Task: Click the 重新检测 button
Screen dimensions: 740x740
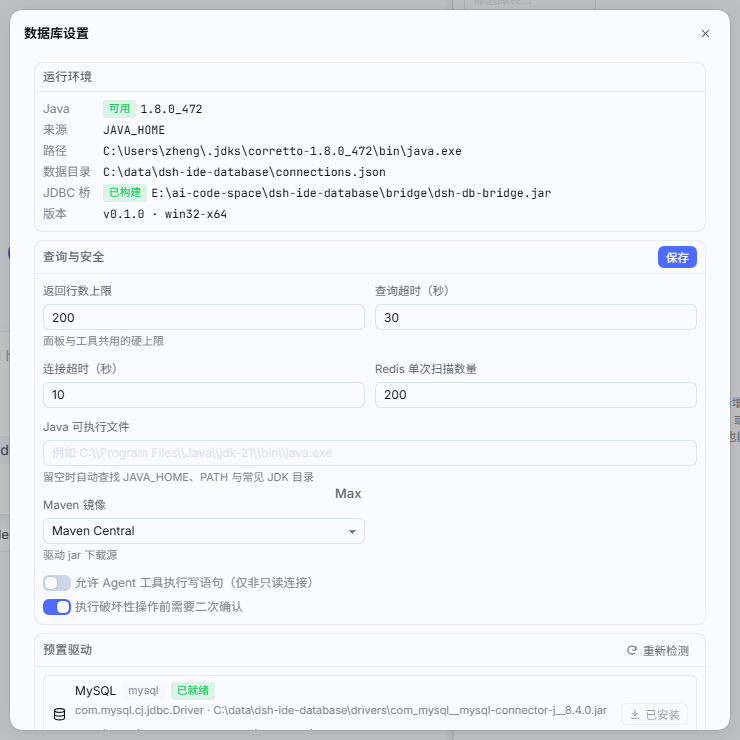Action: click(x=658, y=651)
